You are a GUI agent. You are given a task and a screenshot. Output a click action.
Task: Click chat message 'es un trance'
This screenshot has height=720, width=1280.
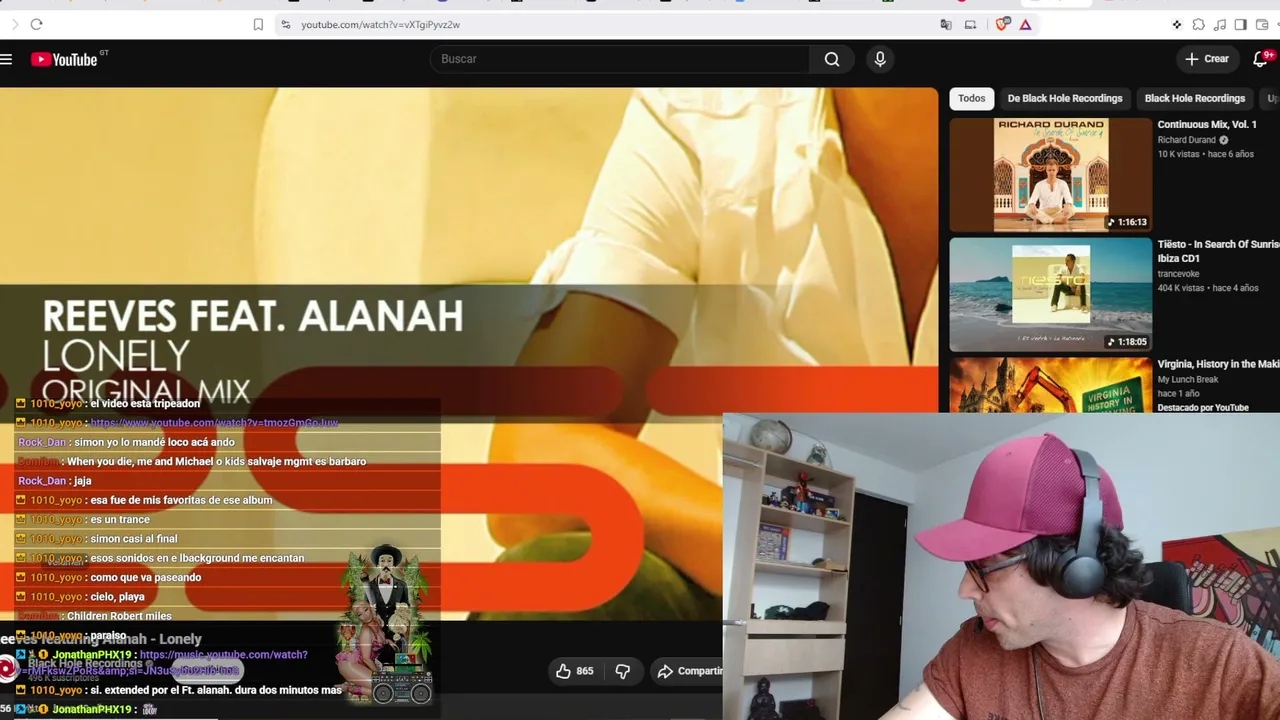(x=120, y=520)
